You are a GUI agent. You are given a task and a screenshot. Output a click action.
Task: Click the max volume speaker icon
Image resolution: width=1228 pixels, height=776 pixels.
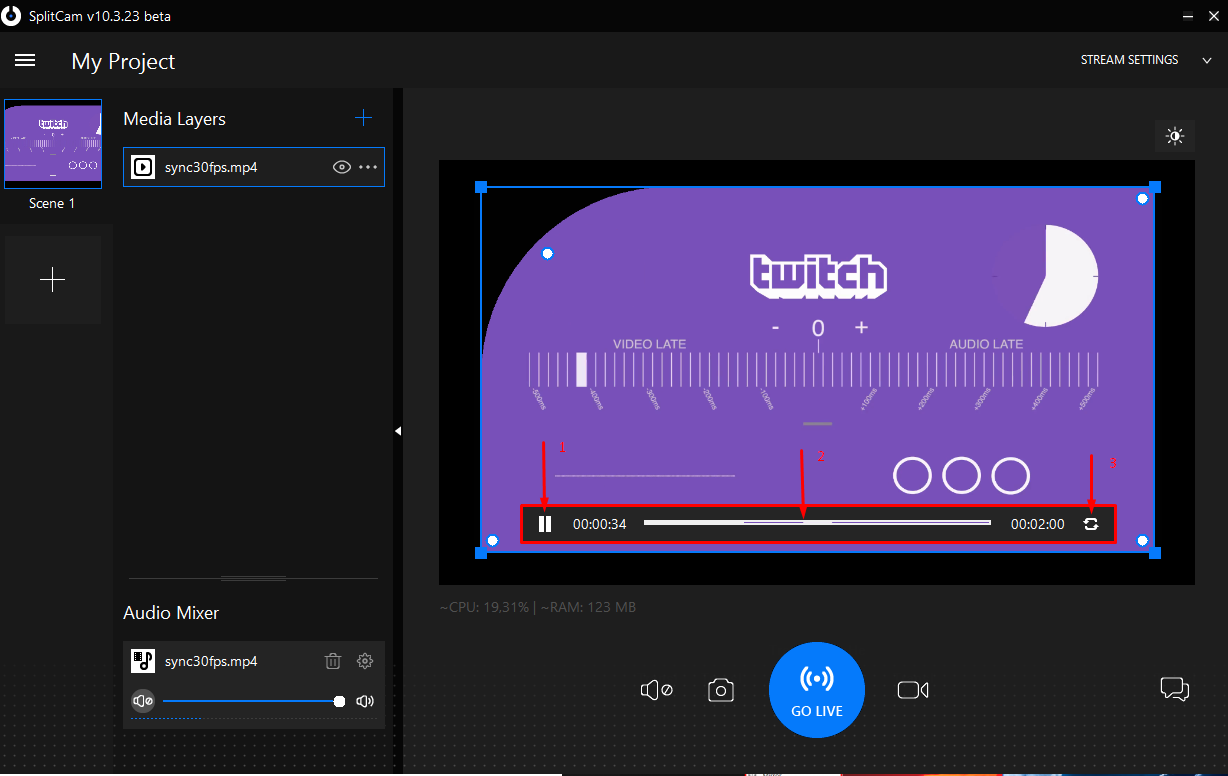coord(365,701)
